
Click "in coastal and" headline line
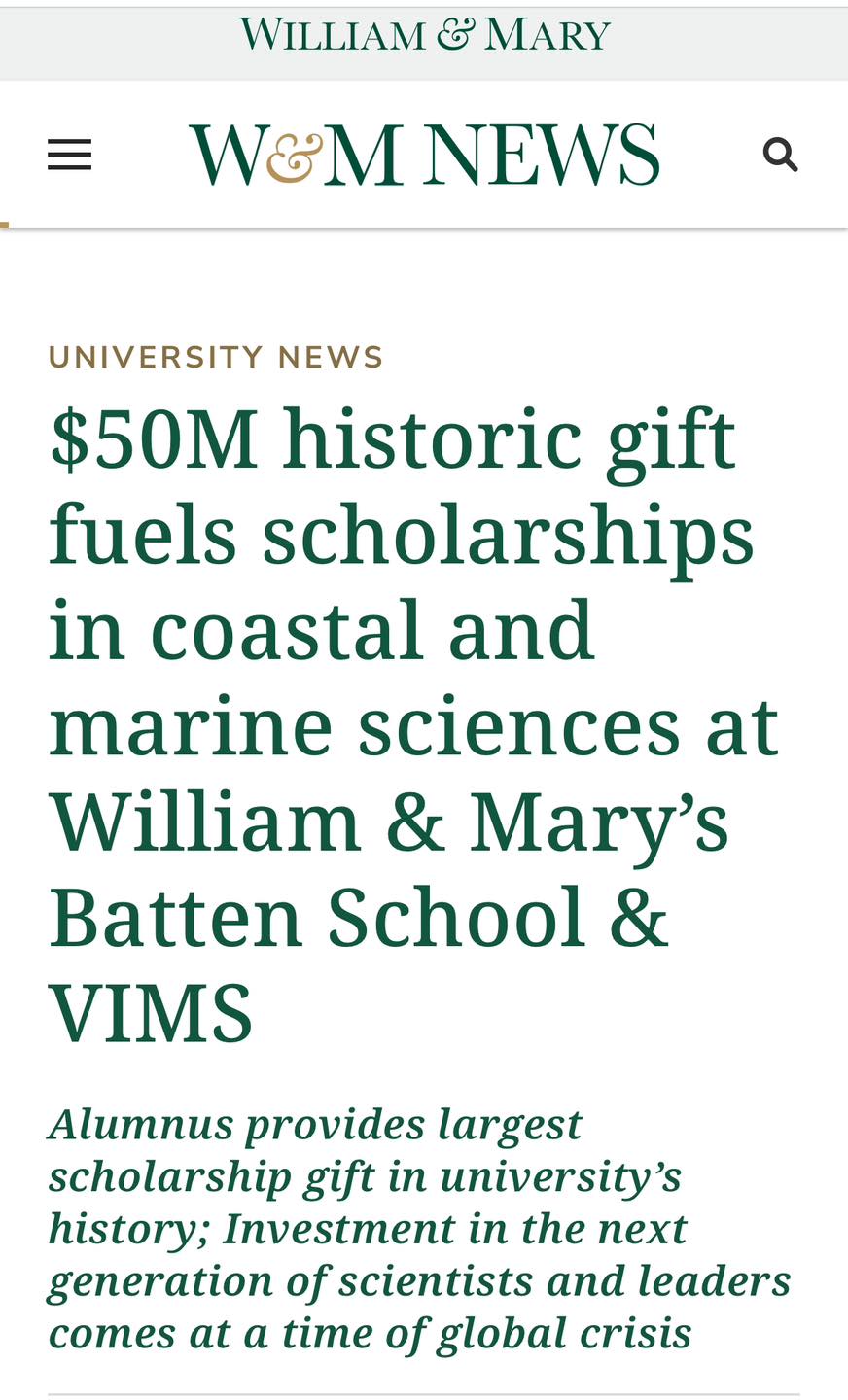[x=321, y=630]
